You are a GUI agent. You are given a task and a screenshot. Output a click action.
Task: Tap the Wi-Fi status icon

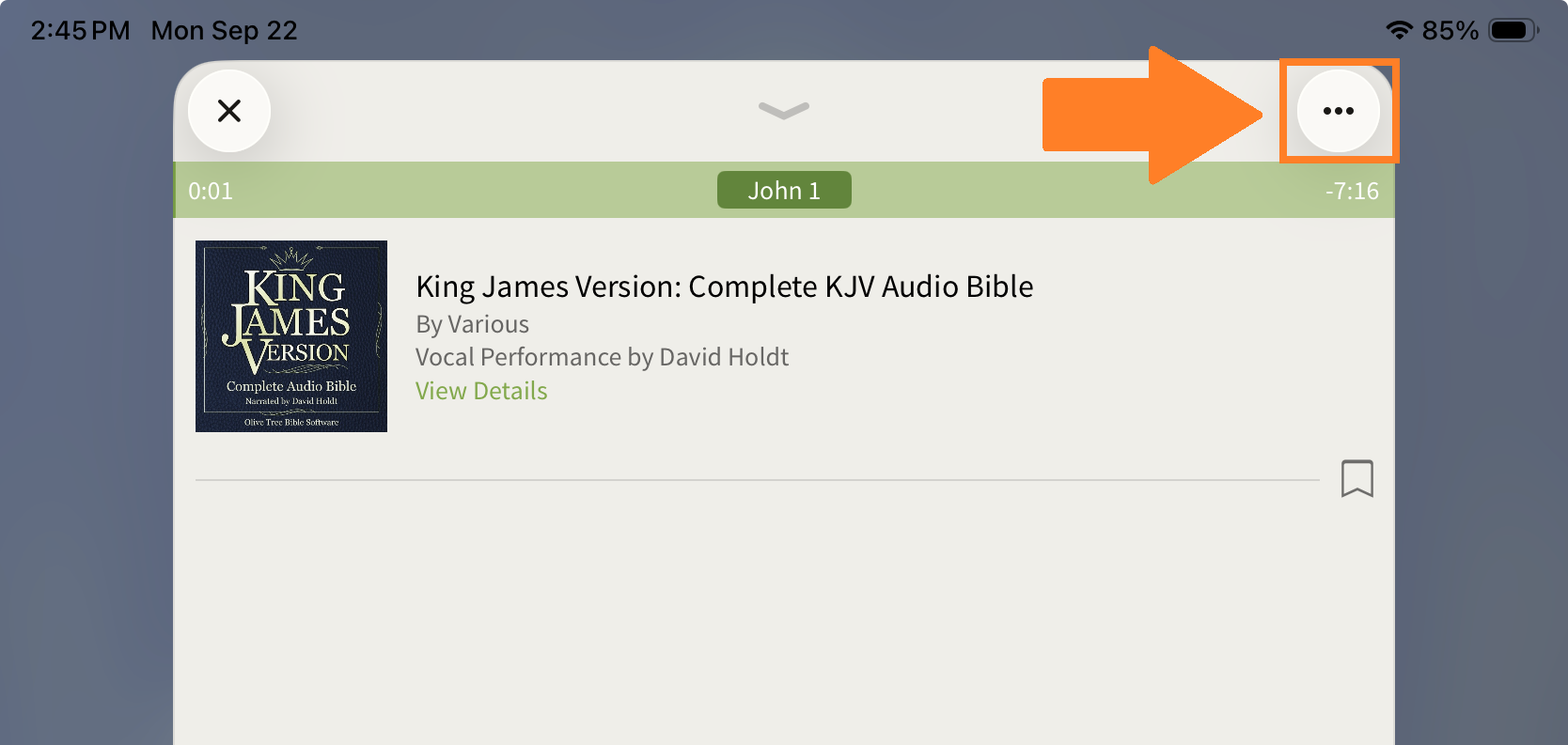coord(1399,30)
